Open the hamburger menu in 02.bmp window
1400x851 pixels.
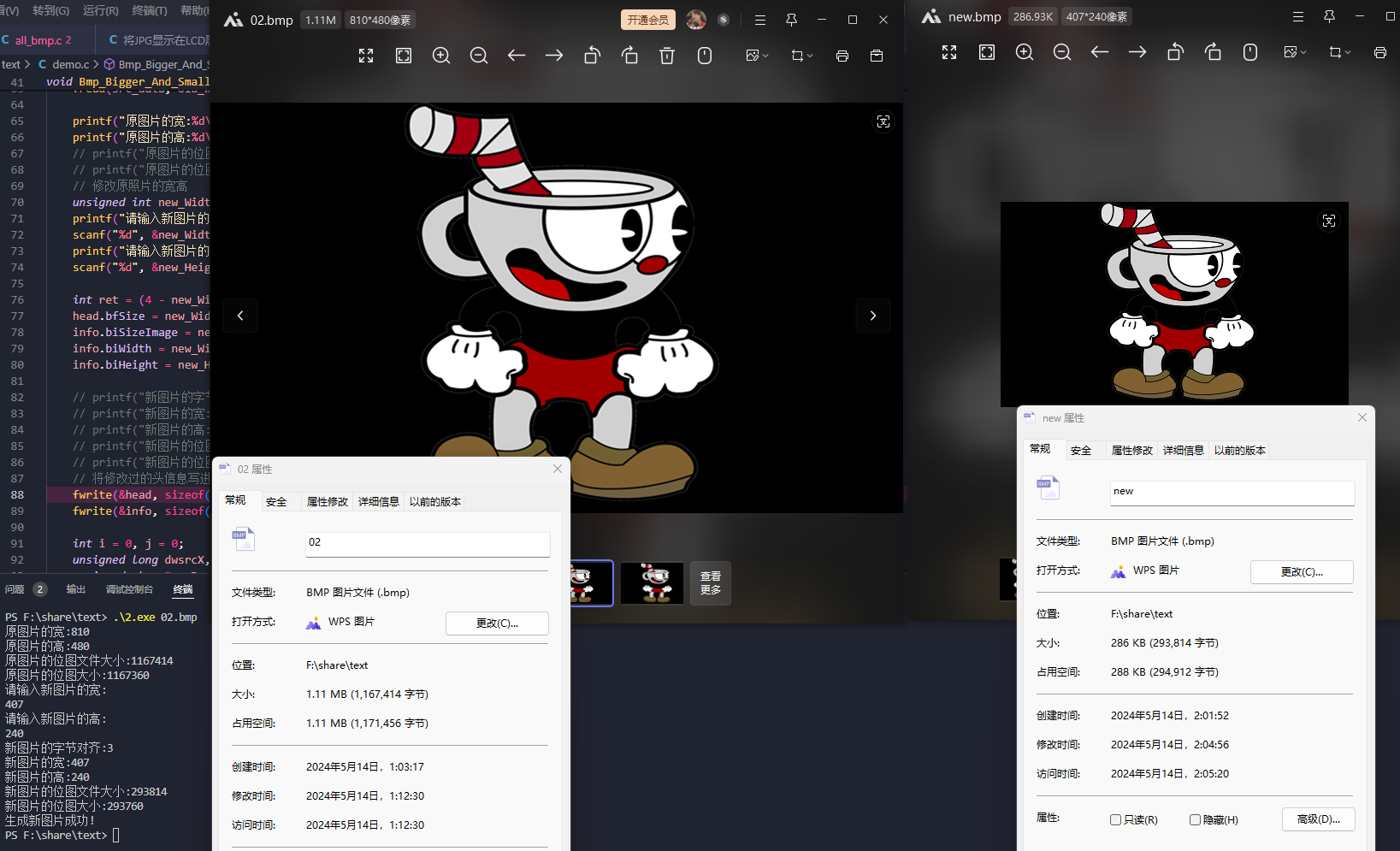pyautogui.click(x=760, y=20)
